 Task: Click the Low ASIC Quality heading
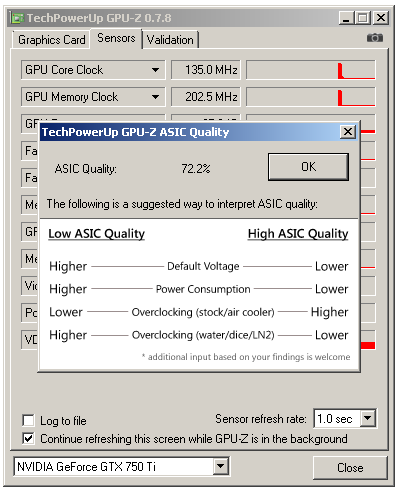coord(97,234)
